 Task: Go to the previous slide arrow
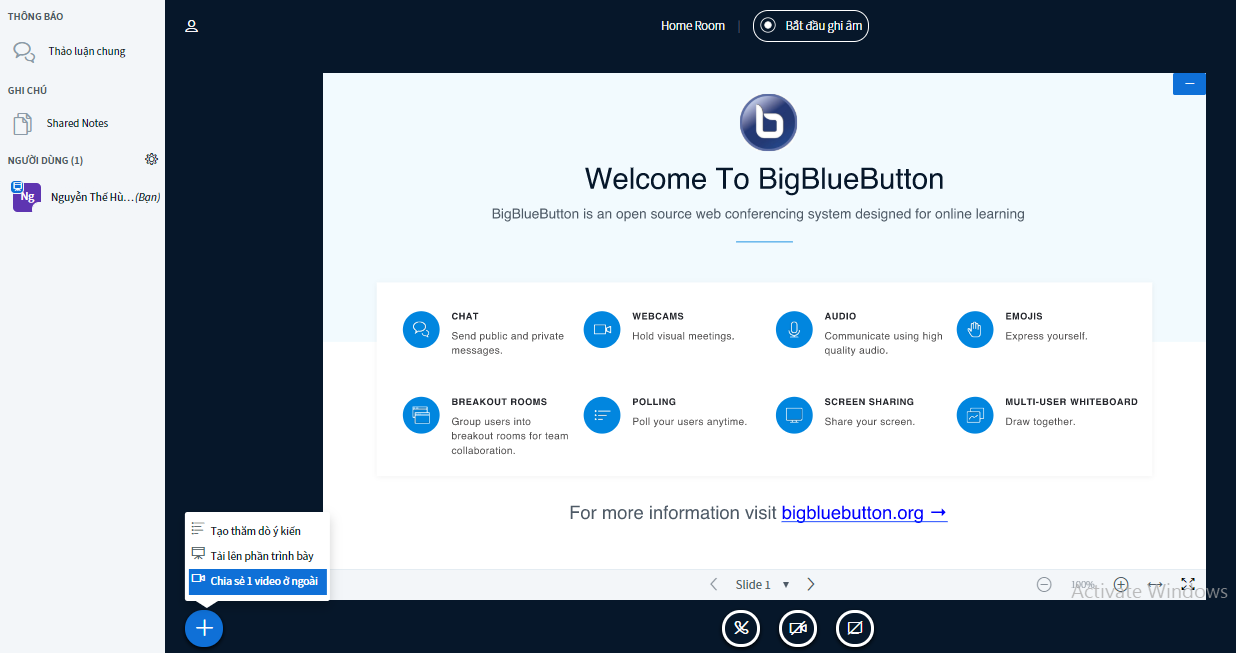click(x=713, y=584)
